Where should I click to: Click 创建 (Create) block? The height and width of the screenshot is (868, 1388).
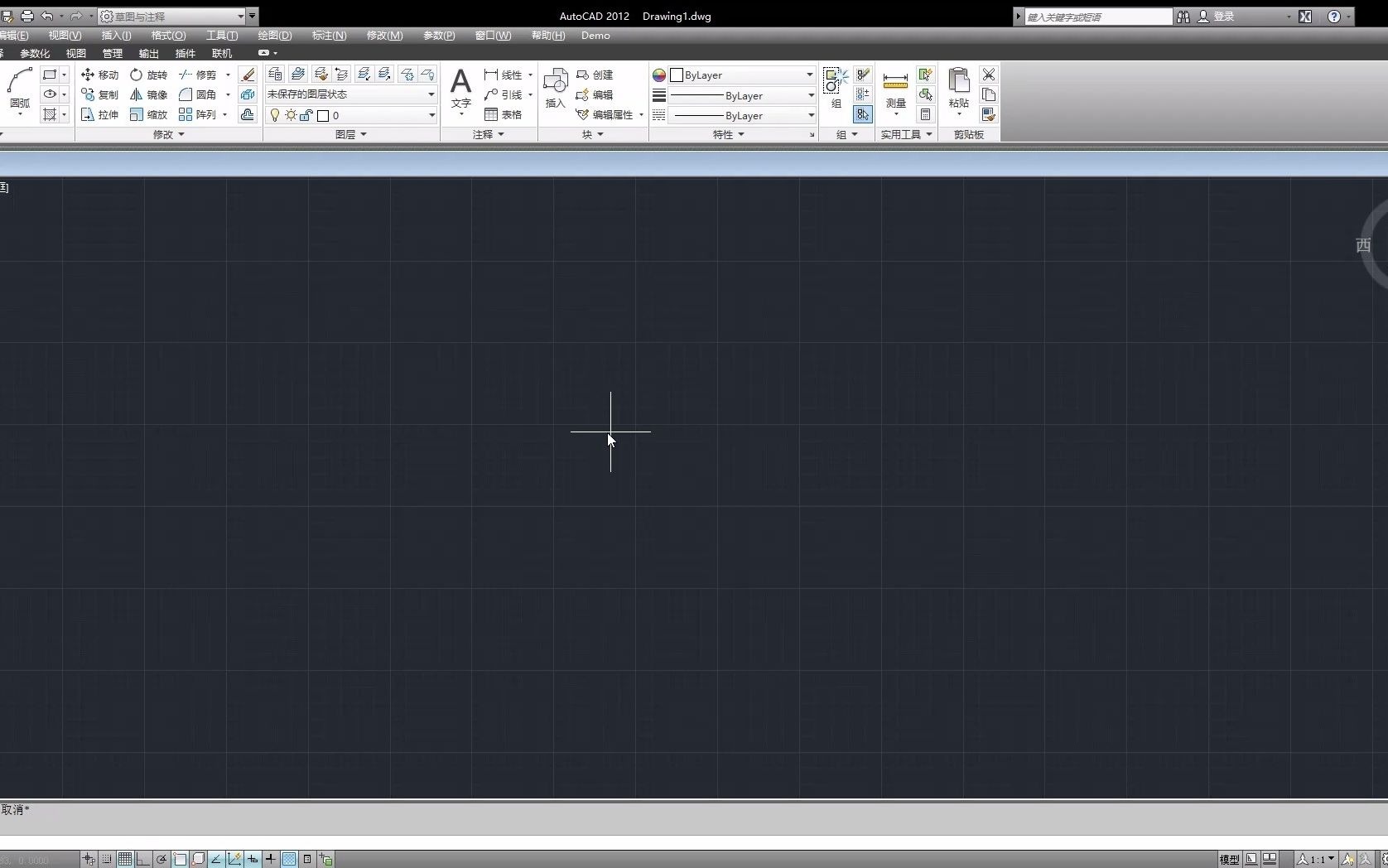click(594, 75)
